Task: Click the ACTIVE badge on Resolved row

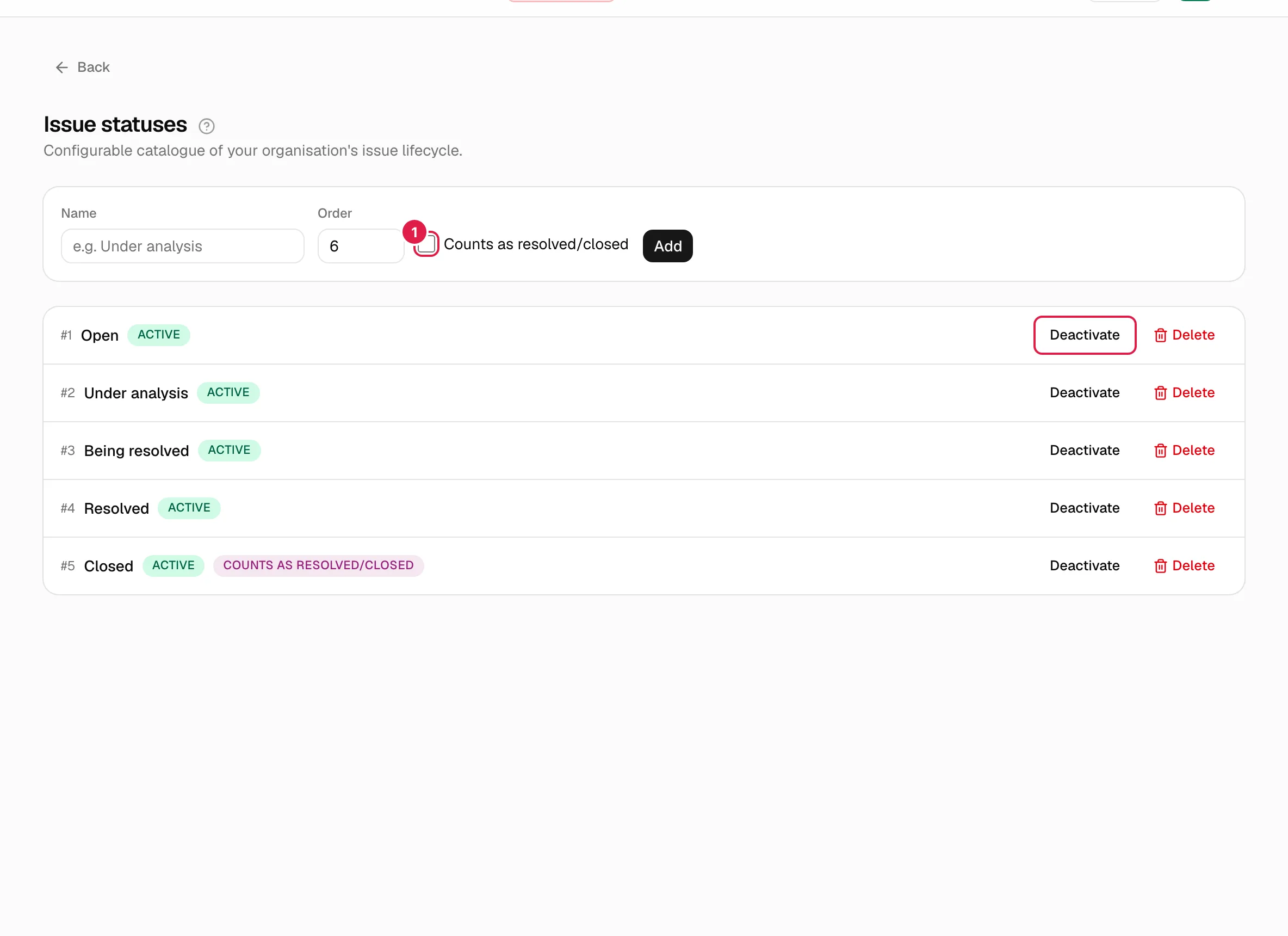Action: tap(189, 508)
